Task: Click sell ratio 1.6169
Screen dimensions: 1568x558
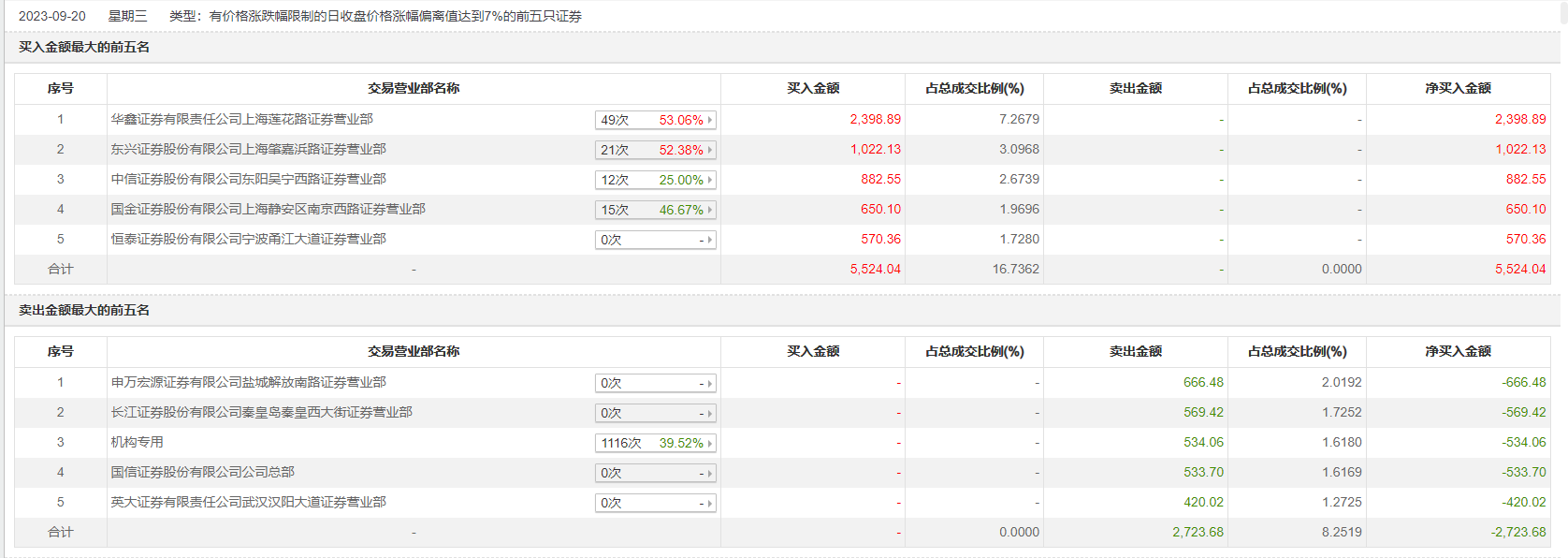Action: (x=1342, y=472)
